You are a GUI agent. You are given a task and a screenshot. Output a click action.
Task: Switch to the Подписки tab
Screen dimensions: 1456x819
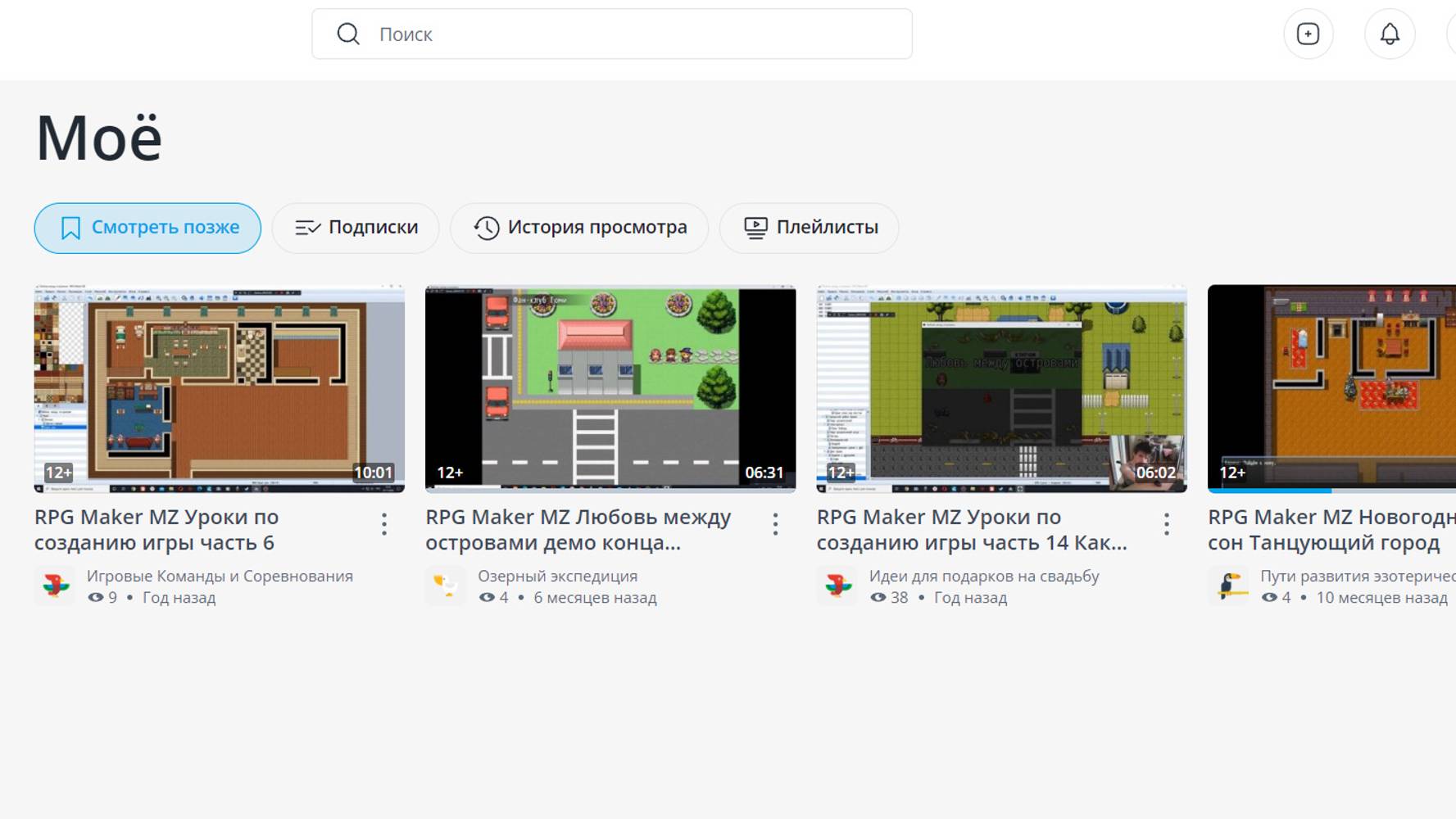coord(356,228)
